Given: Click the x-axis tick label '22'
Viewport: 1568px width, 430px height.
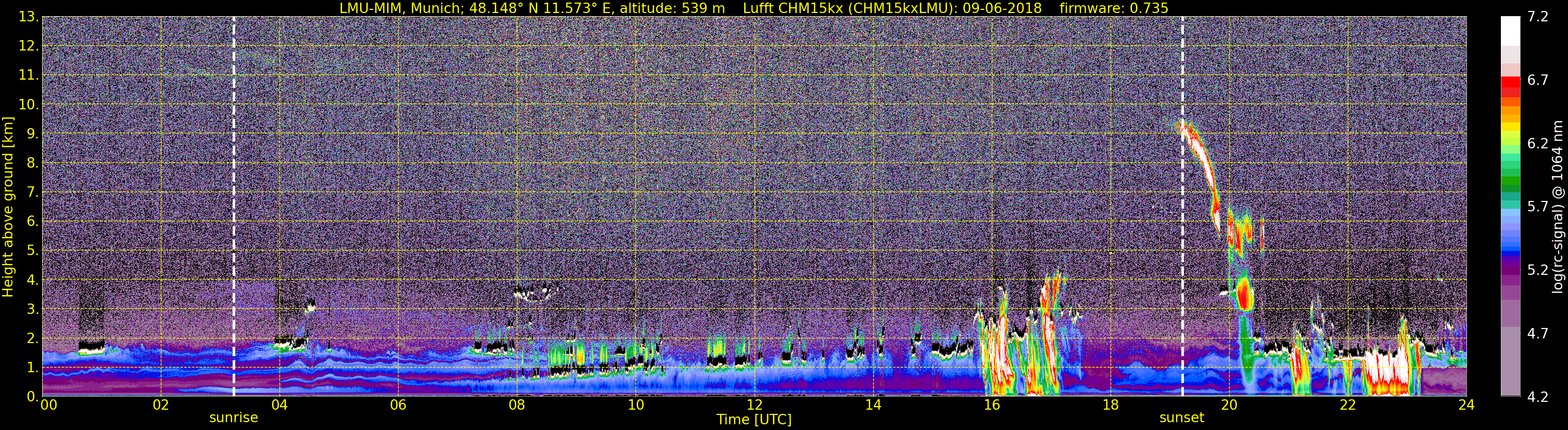Looking at the screenshot, I should tap(1348, 405).
